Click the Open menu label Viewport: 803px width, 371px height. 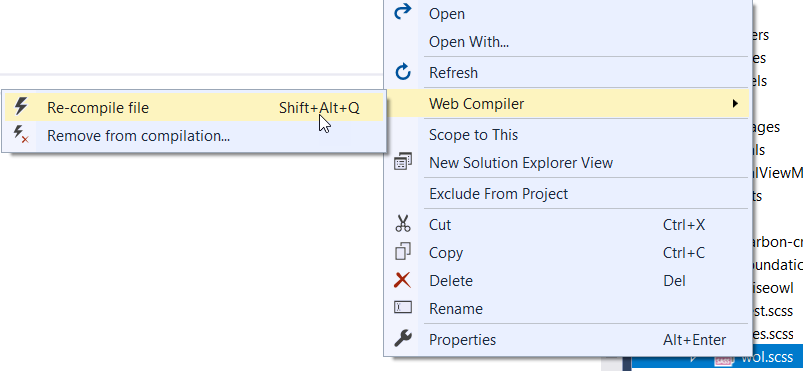click(x=447, y=14)
